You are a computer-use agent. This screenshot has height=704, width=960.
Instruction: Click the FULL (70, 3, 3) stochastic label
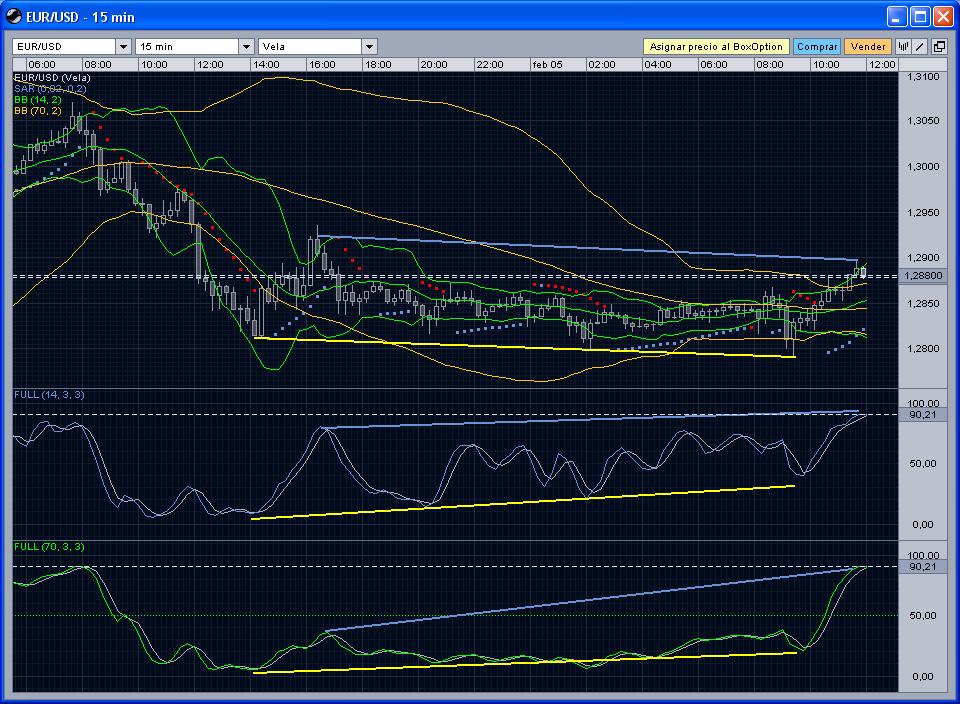pyautogui.click(x=49, y=547)
